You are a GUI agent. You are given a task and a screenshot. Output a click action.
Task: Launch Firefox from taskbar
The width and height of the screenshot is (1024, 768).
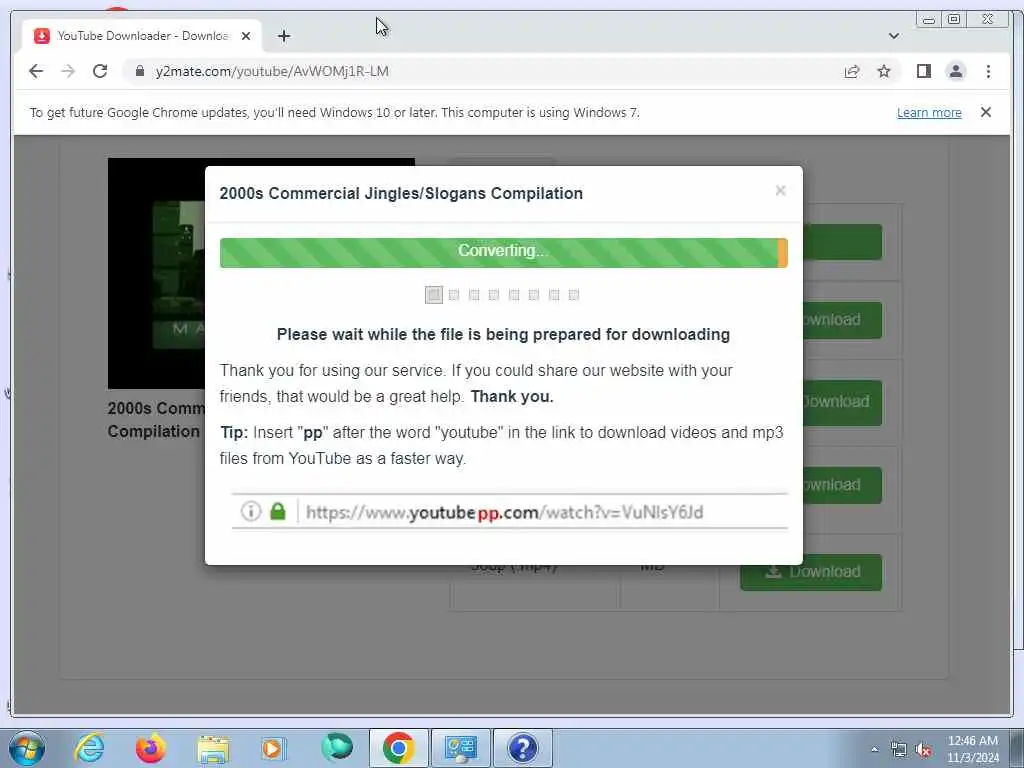150,748
